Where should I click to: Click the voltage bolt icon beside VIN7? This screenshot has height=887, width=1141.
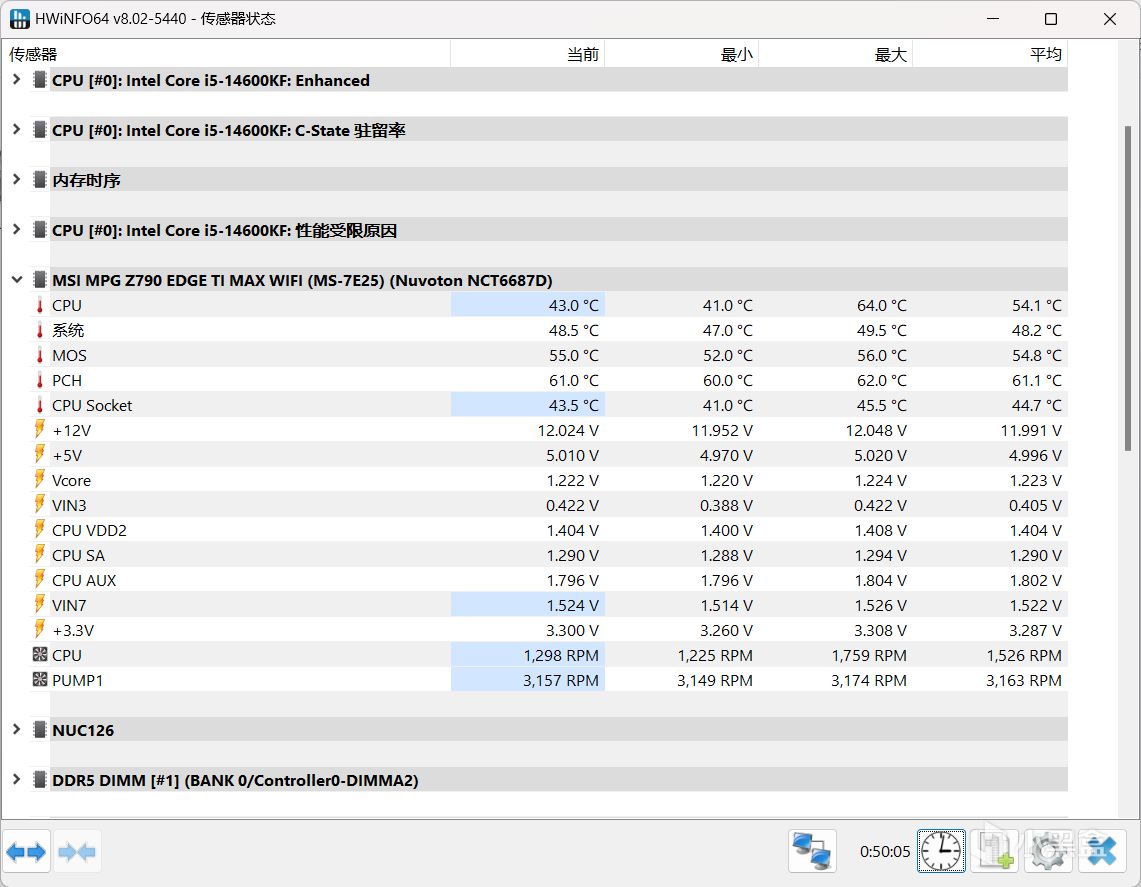(40, 605)
